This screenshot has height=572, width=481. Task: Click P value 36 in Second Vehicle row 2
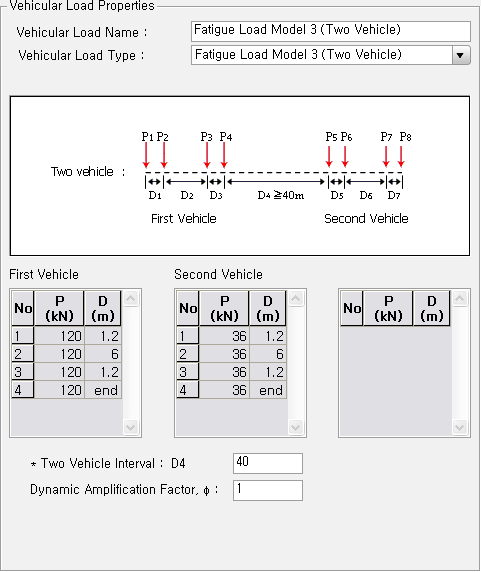point(224,353)
